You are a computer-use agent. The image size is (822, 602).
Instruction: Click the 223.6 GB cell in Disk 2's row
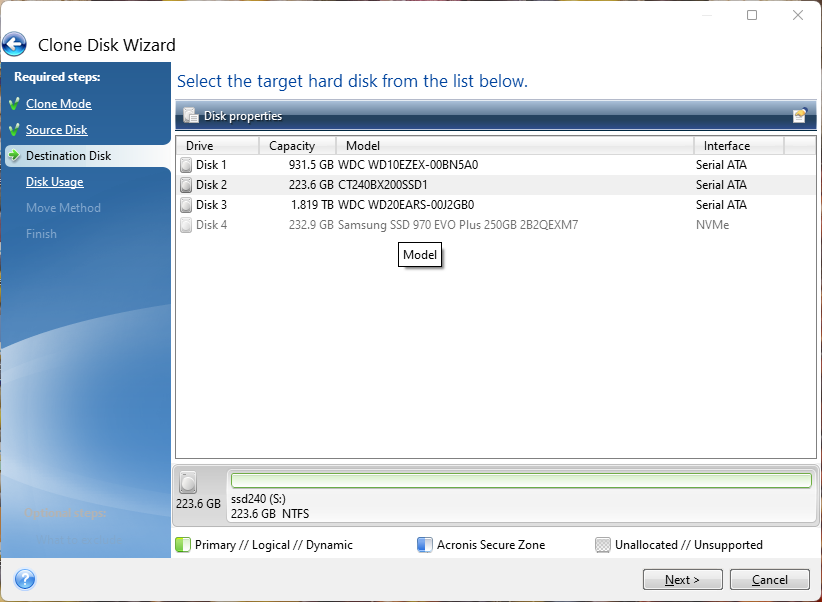pyautogui.click(x=311, y=185)
